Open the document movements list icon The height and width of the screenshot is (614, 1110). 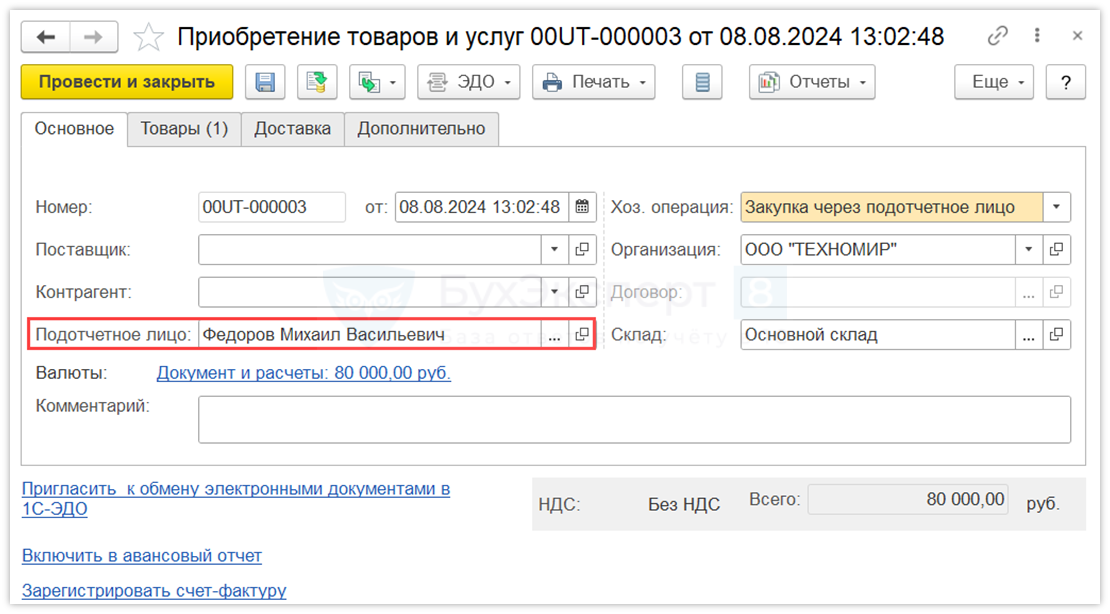tap(702, 82)
